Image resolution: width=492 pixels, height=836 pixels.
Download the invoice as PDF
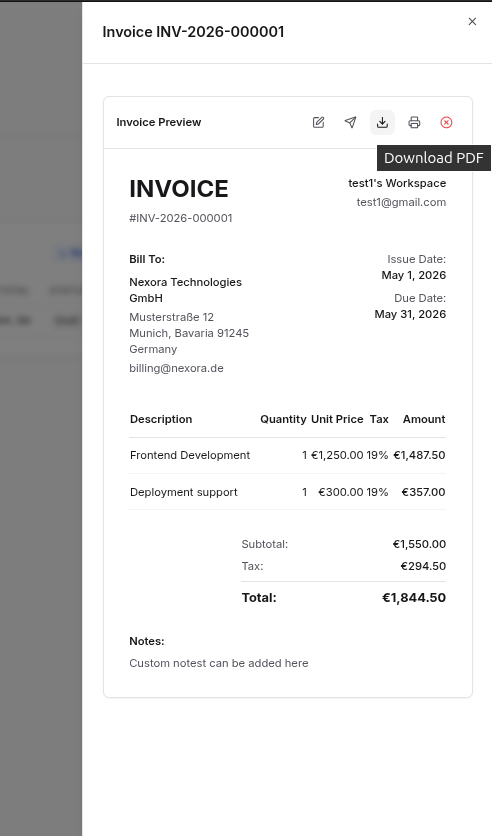point(382,123)
